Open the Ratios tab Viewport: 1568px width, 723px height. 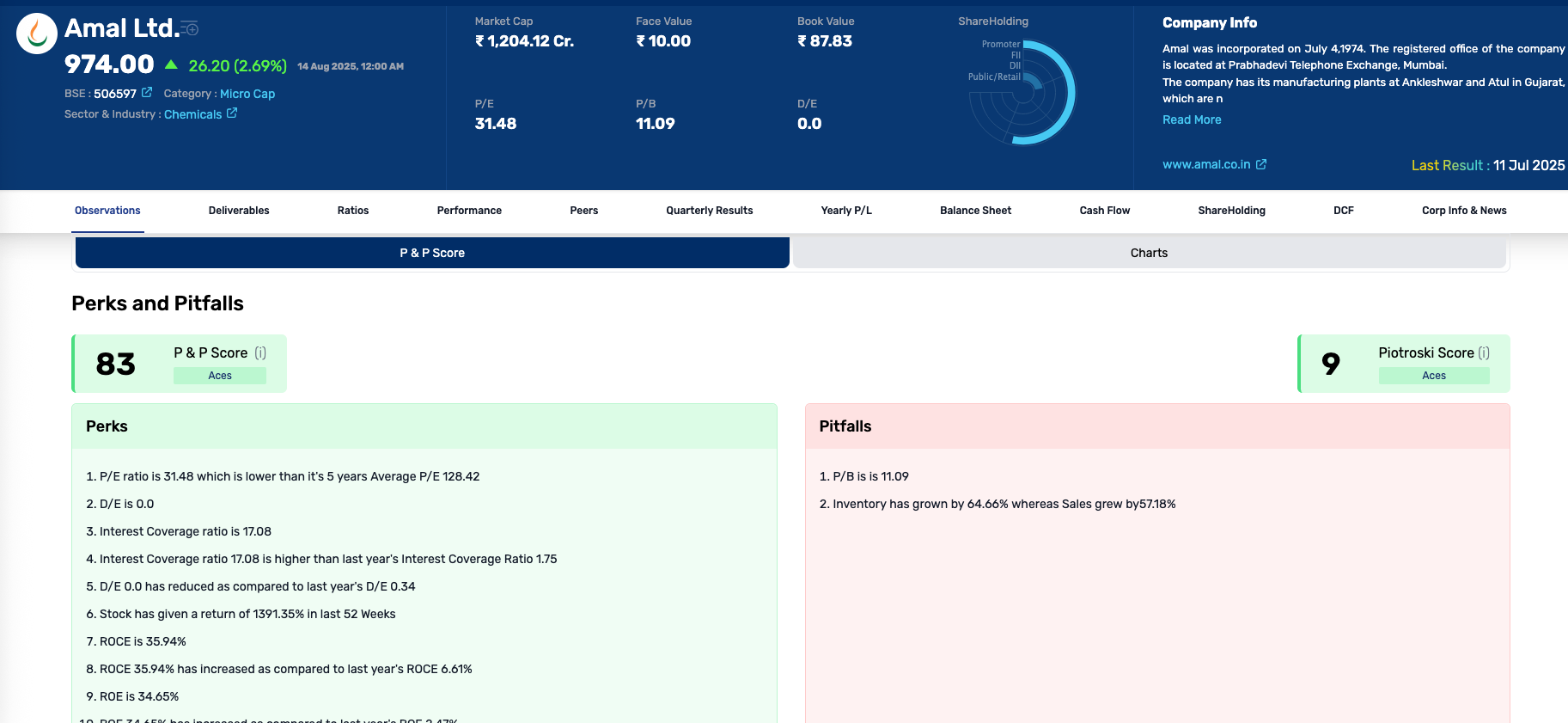(x=353, y=211)
